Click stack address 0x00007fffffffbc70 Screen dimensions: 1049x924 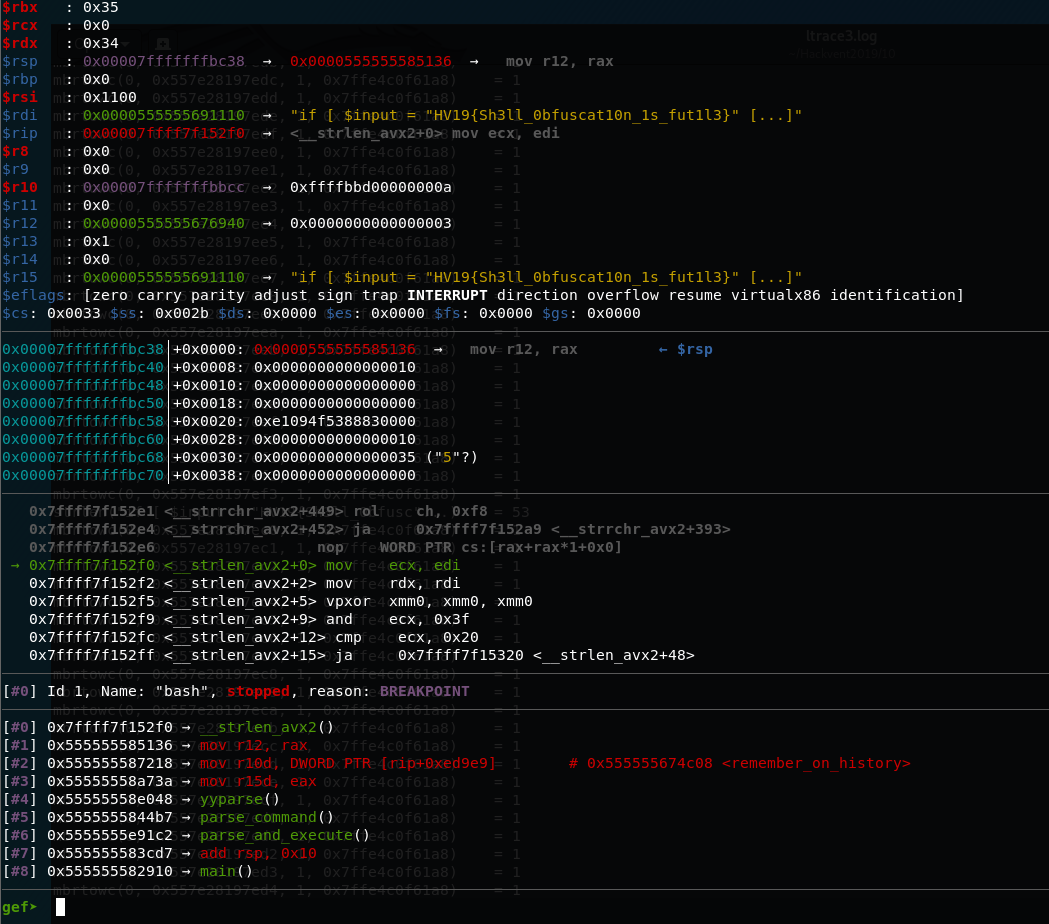pyautogui.click(x=83, y=476)
